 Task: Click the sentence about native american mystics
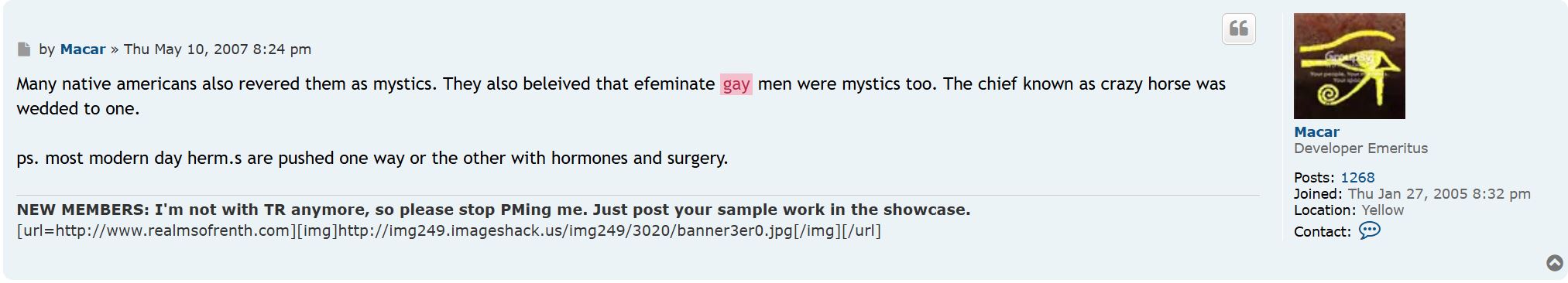(227, 84)
